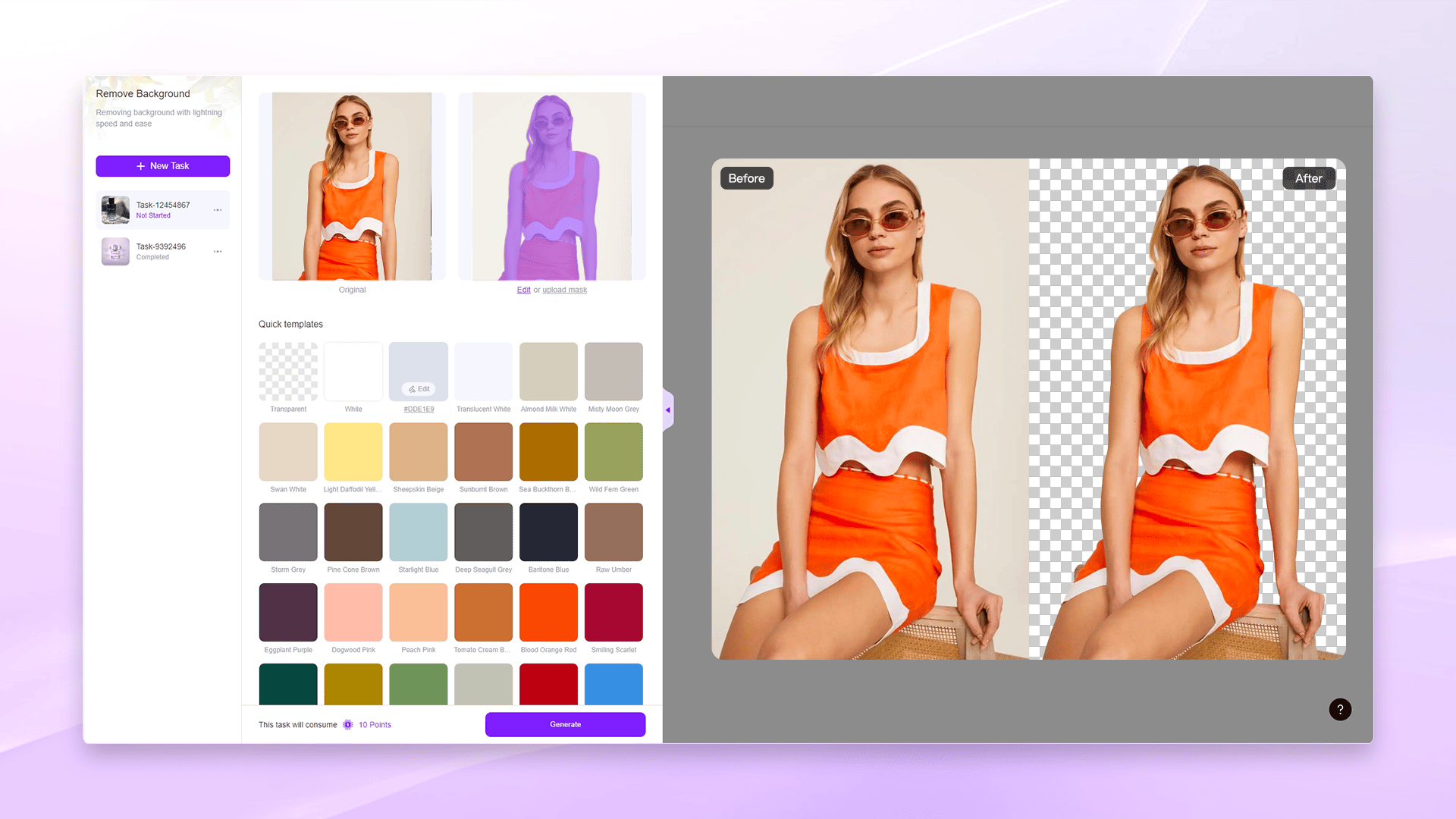The width and height of the screenshot is (1456, 819).
Task: Open the Task-12454867 thumbnail icon
Action: point(115,210)
